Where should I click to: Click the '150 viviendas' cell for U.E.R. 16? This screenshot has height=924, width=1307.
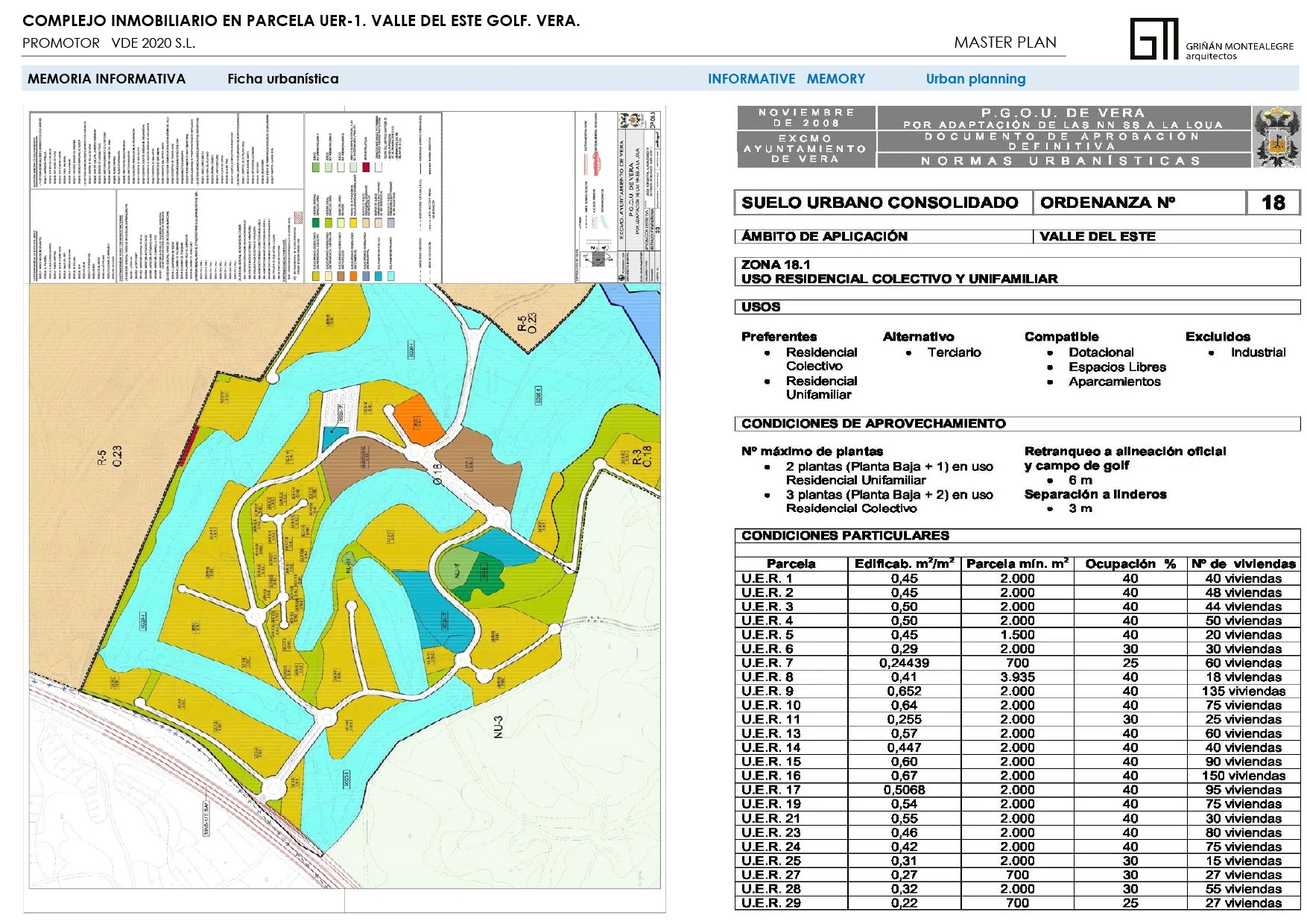(1243, 776)
